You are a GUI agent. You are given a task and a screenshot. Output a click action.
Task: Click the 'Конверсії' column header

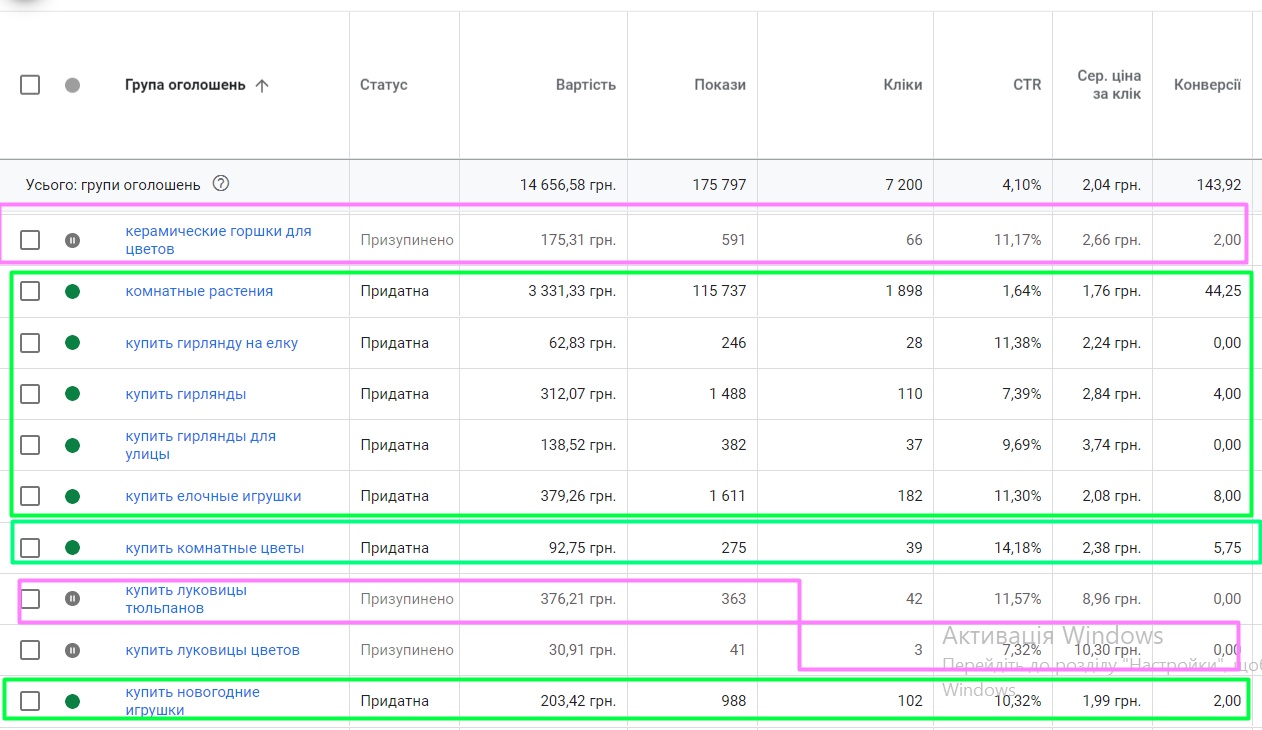(x=1207, y=85)
